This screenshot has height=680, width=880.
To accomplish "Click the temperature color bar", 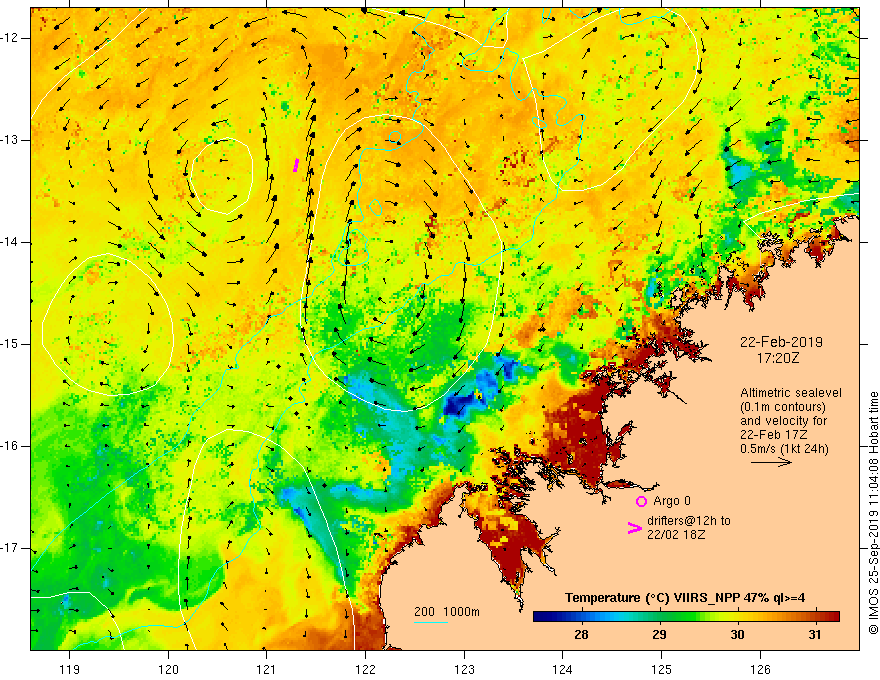I will point(686,617).
